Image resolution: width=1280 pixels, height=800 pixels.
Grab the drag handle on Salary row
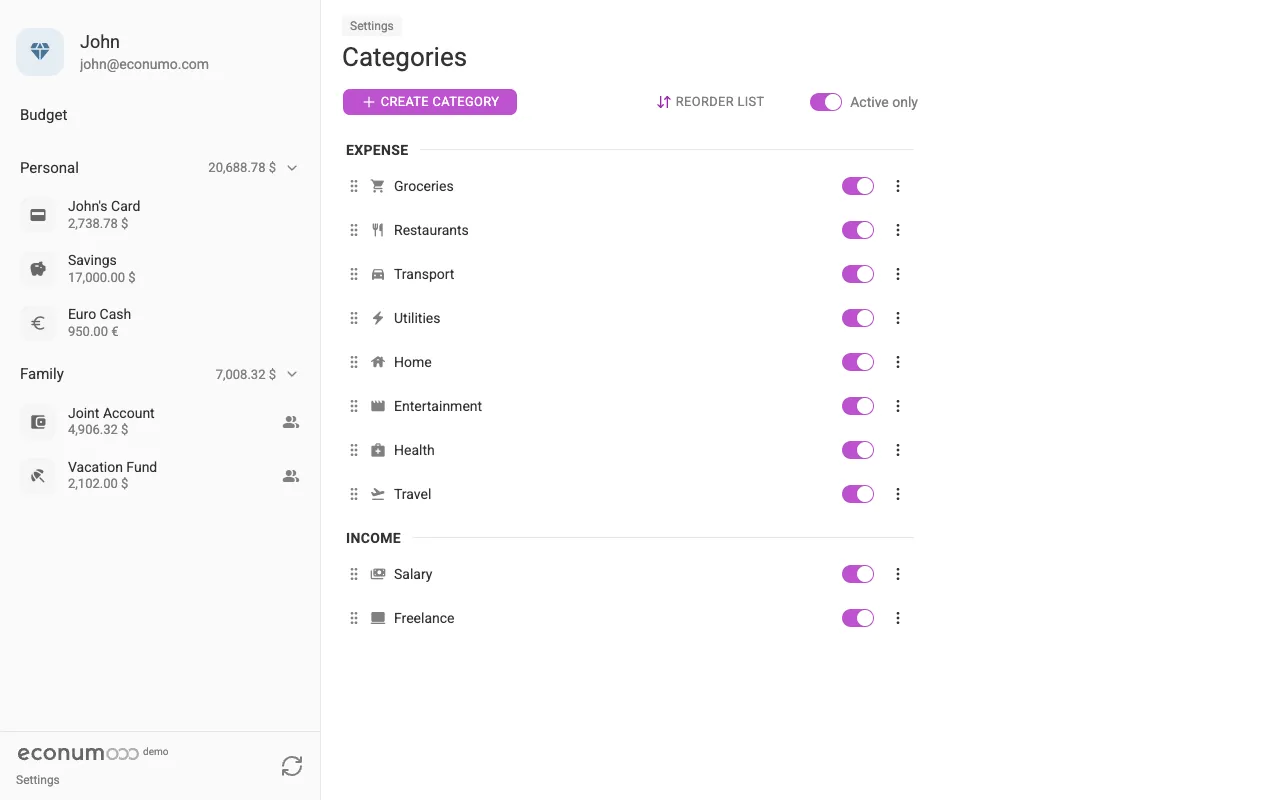(x=354, y=574)
